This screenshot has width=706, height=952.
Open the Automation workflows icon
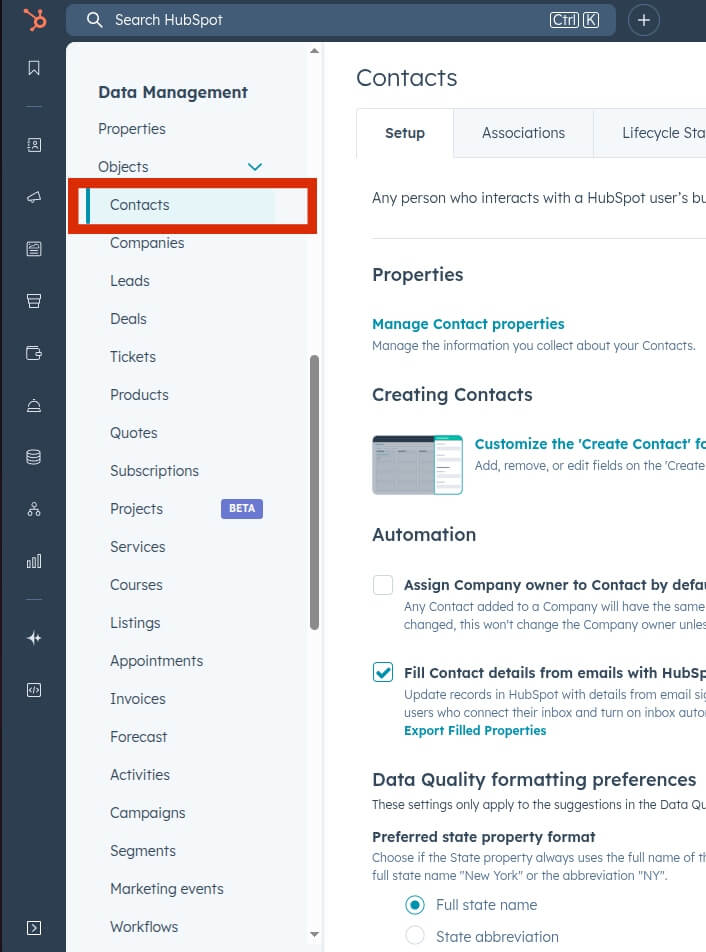[34, 509]
